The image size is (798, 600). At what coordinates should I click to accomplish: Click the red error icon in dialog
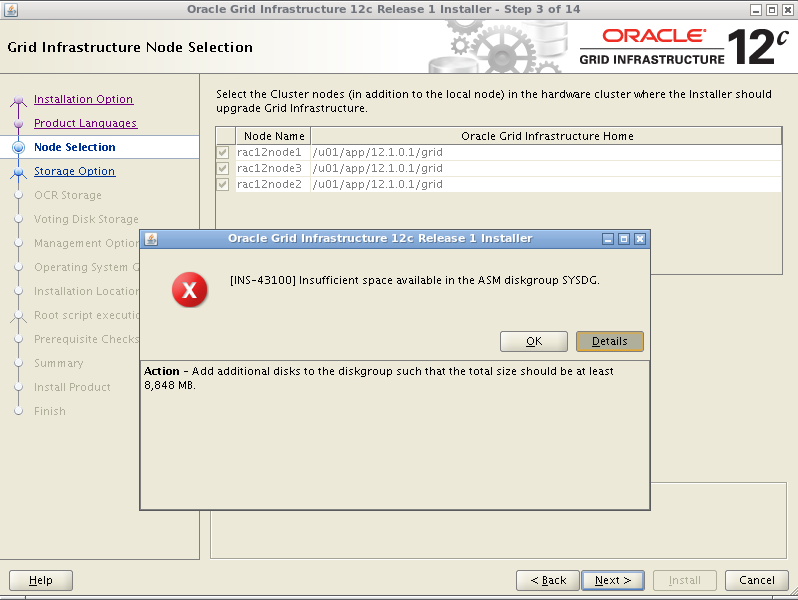(189, 290)
